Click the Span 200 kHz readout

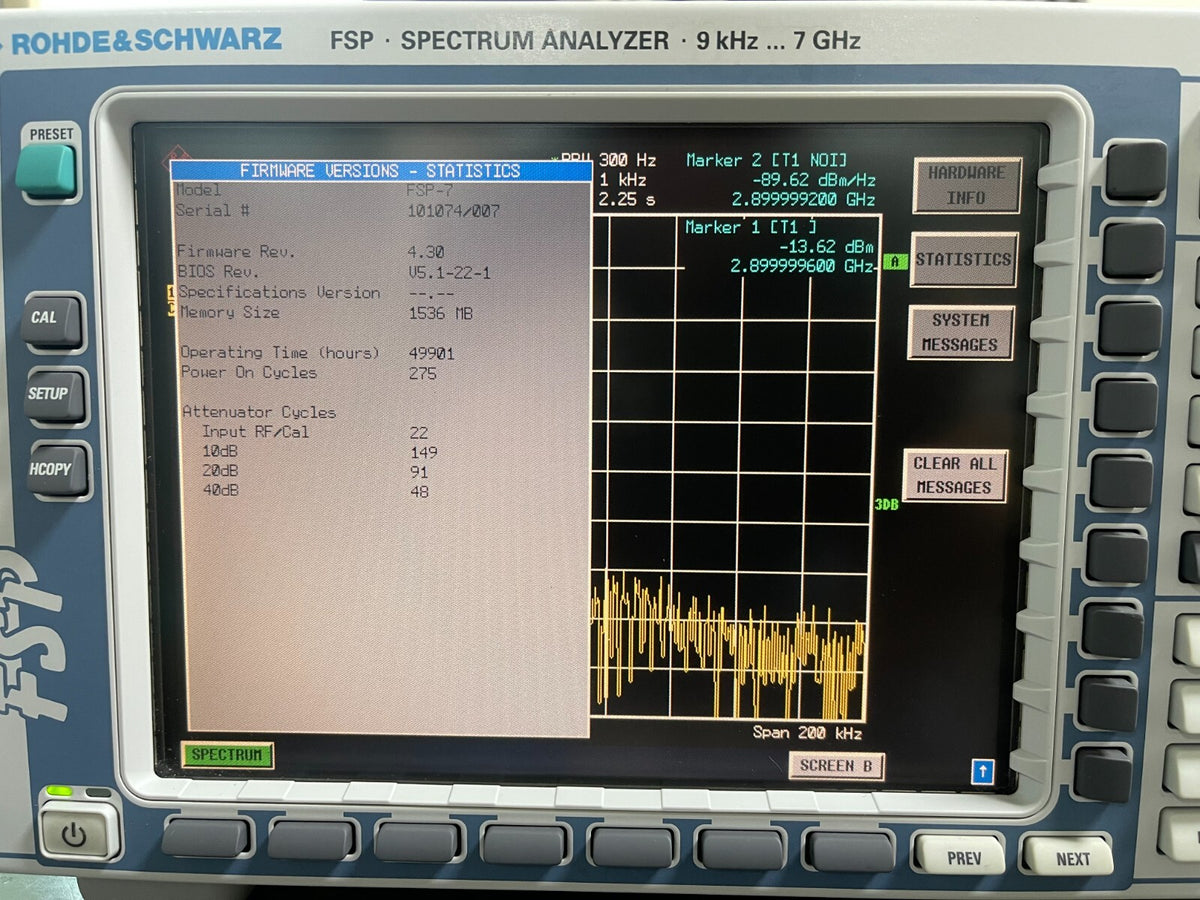[x=808, y=733]
